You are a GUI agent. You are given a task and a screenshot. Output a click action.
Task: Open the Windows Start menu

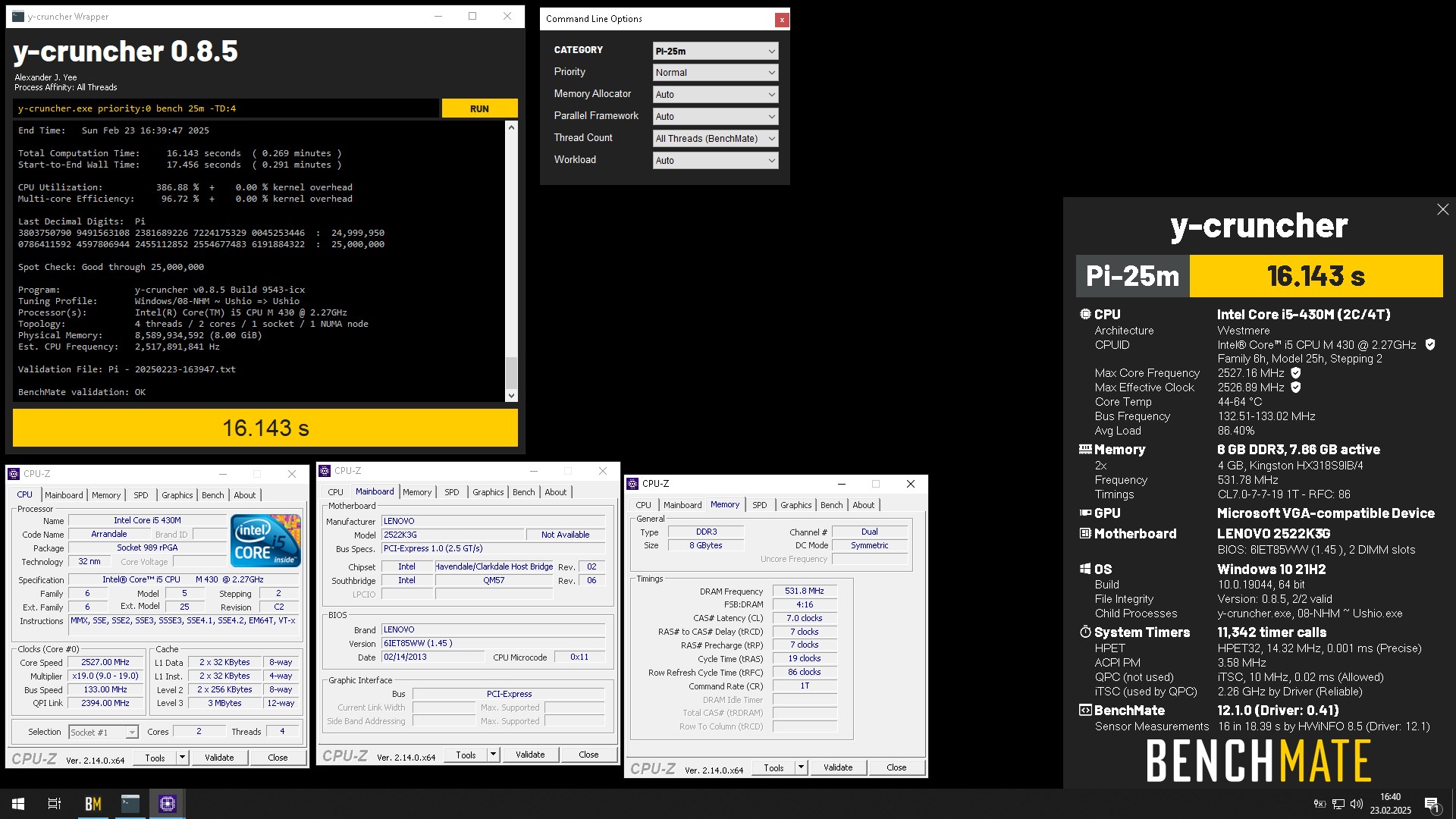(18, 804)
